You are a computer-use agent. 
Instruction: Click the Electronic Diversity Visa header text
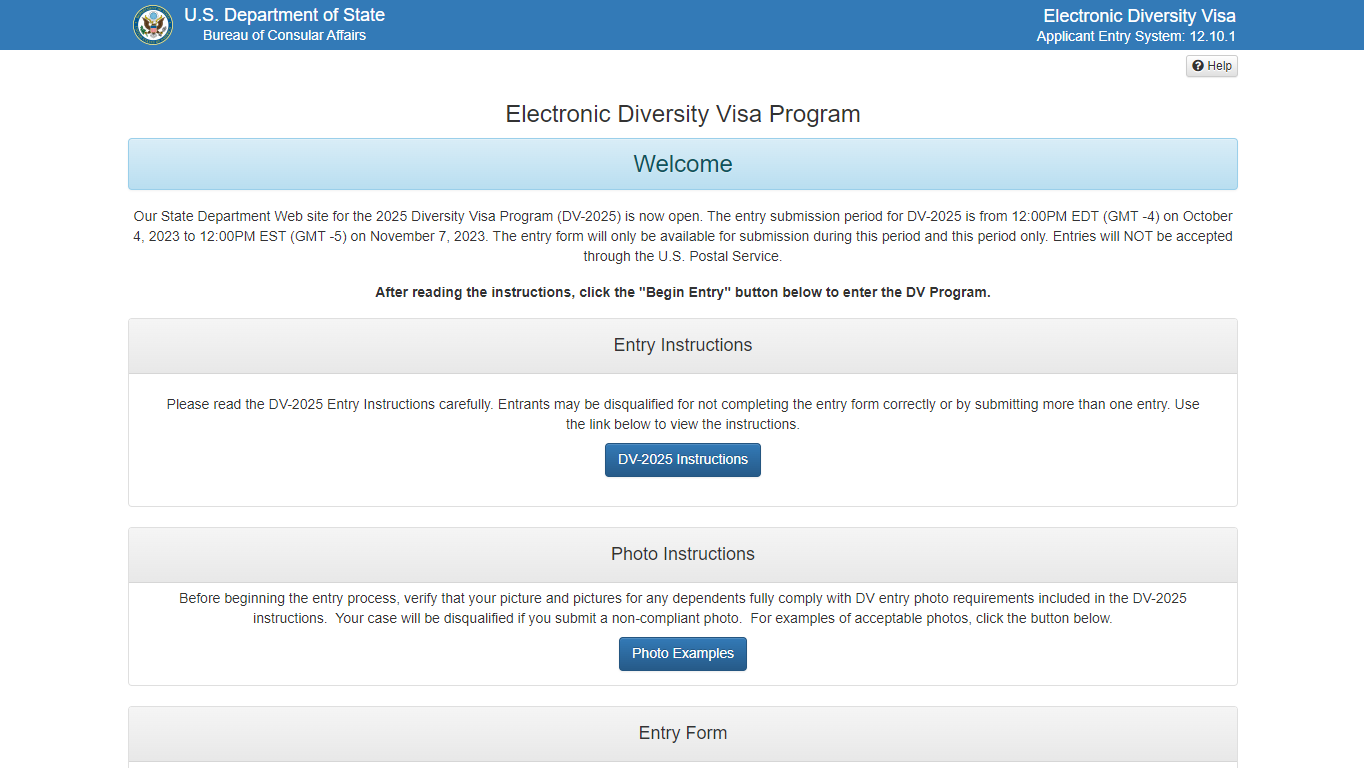tap(1139, 16)
